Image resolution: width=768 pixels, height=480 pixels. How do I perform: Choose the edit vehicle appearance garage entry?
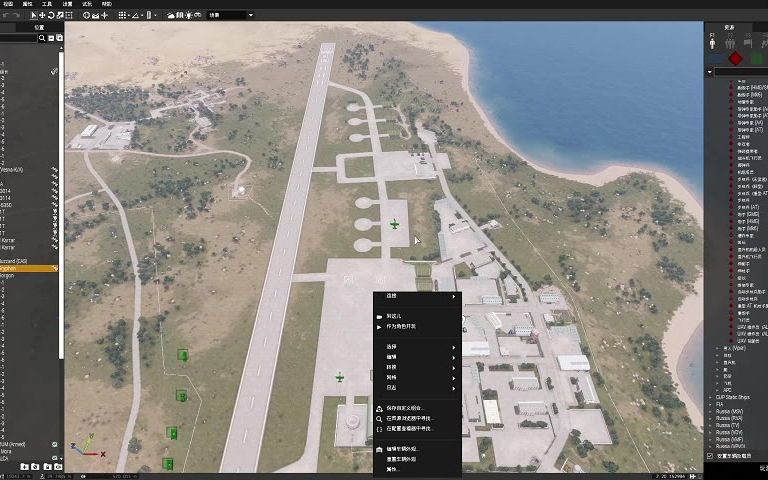tap(417, 449)
